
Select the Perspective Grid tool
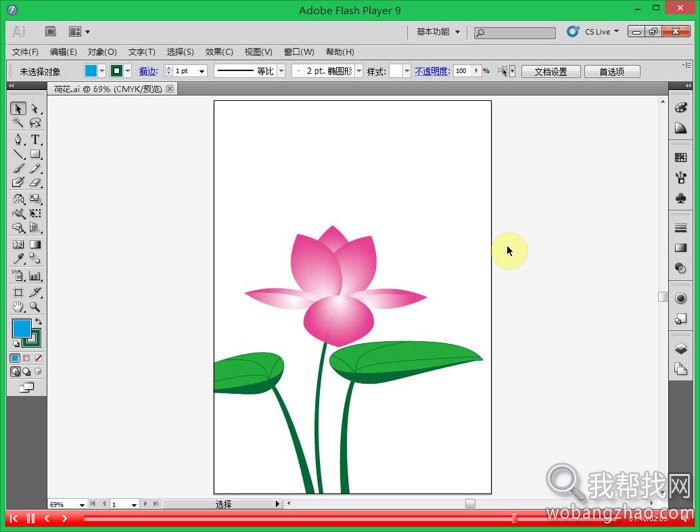[x=35, y=228]
